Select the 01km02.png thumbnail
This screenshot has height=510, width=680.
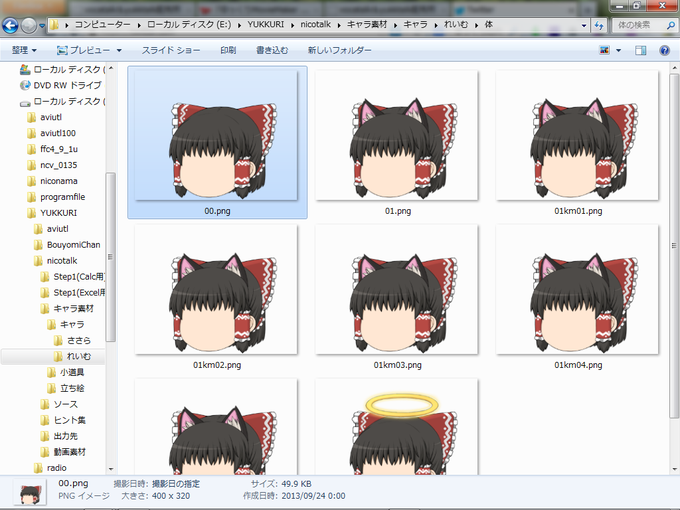216,289
